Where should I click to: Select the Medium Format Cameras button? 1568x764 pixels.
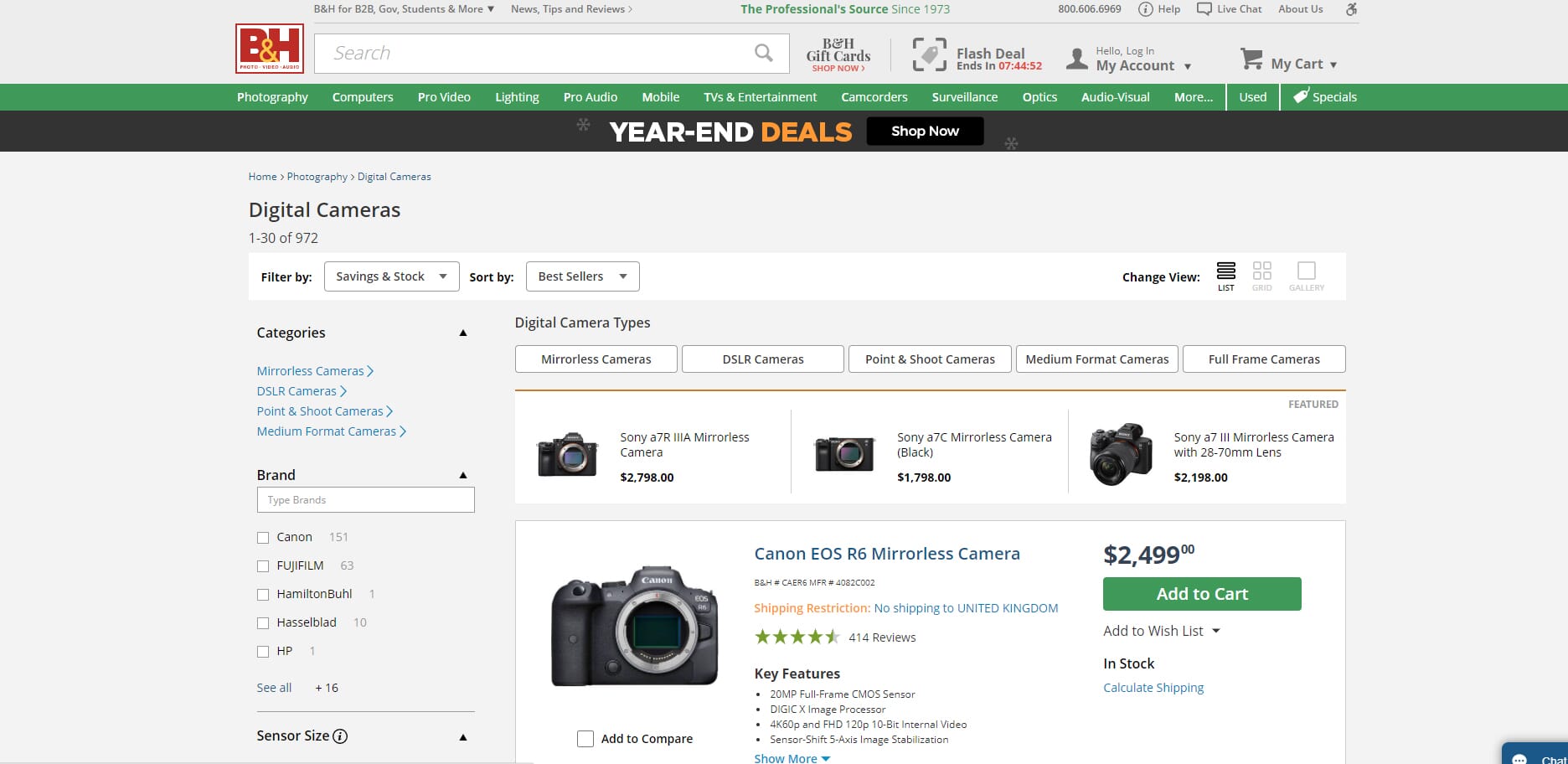point(1096,359)
